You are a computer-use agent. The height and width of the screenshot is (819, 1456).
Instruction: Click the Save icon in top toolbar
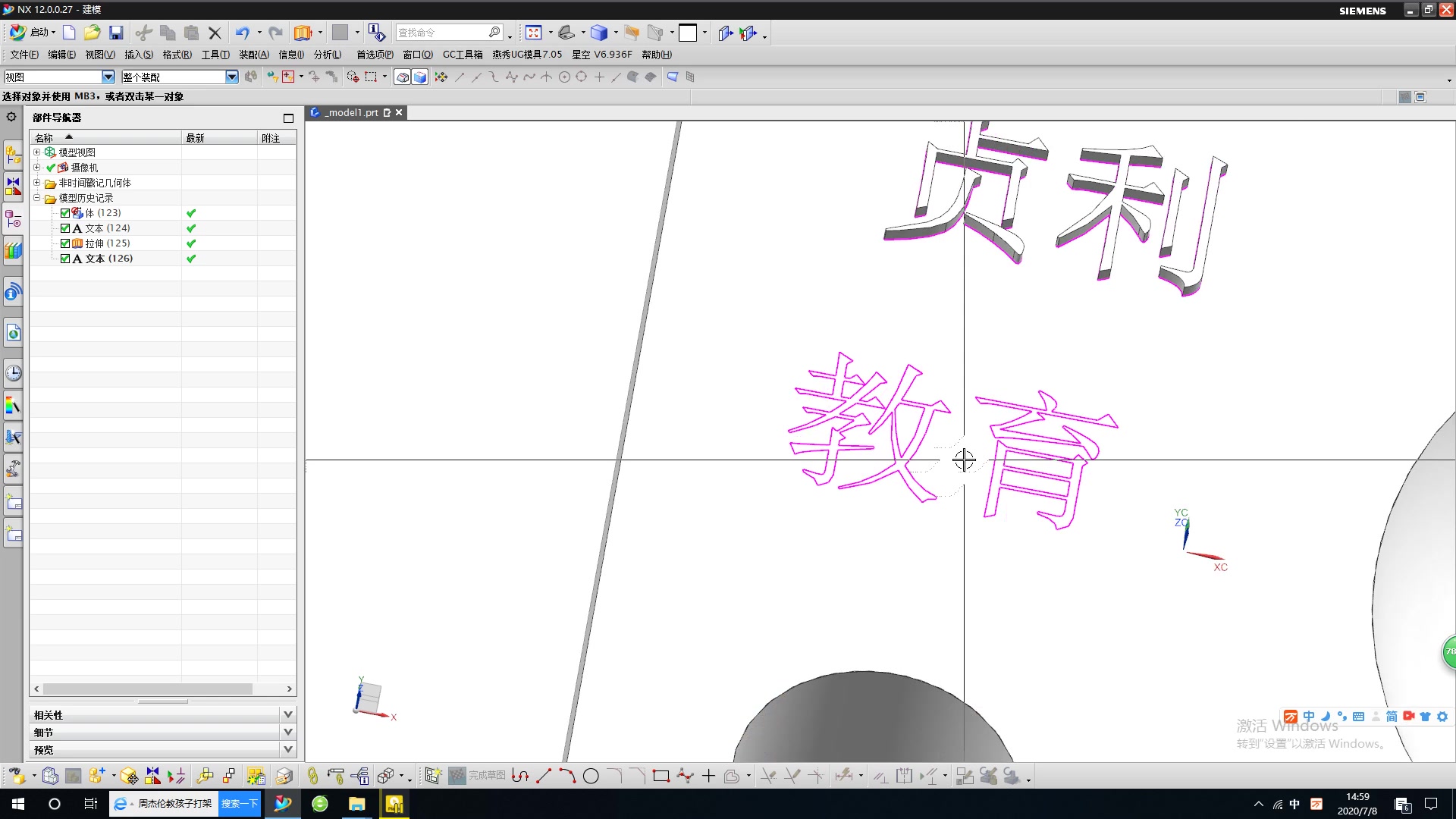point(116,33)
